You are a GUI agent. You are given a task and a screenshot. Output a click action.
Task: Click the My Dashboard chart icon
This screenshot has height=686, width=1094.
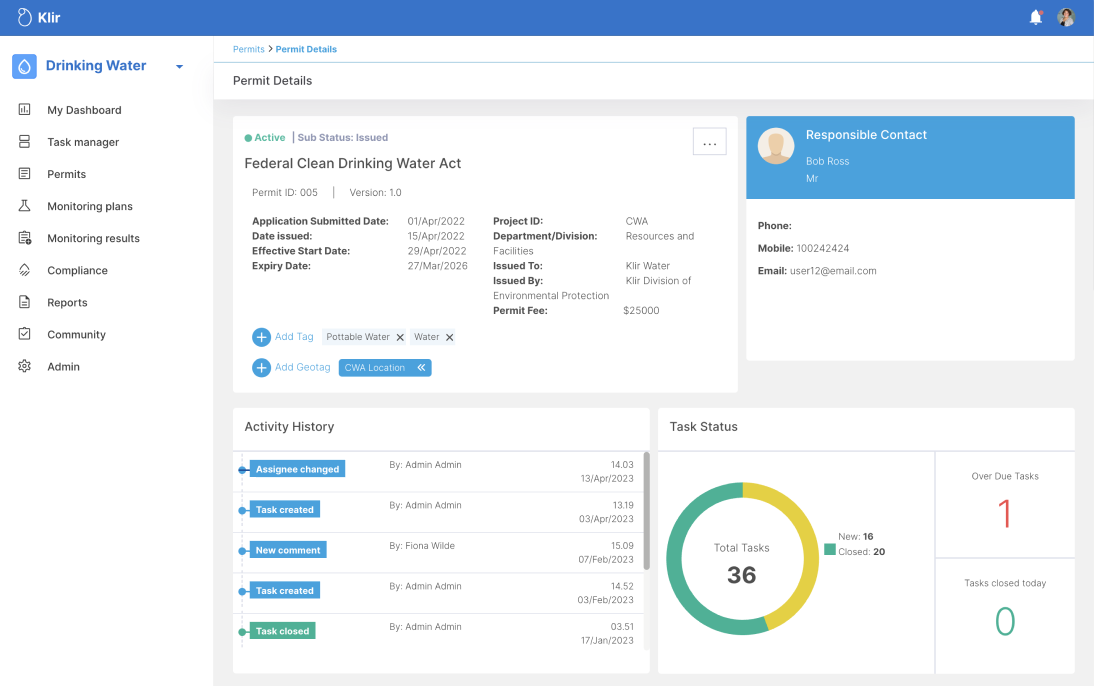point(25,110)
